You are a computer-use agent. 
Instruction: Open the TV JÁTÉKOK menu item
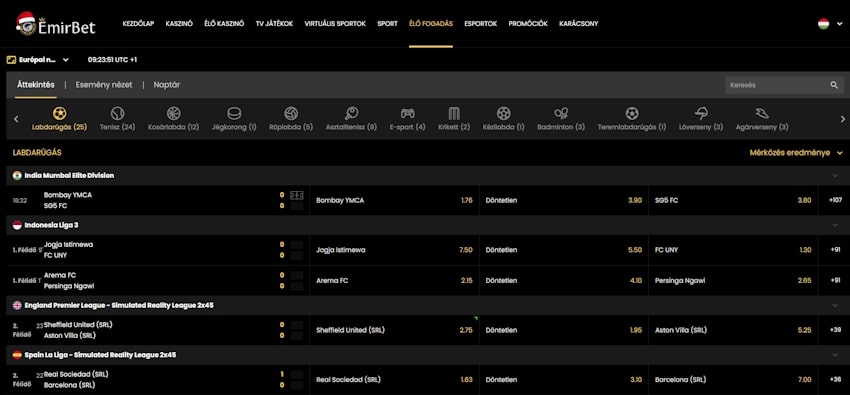(x=274, y=24)
